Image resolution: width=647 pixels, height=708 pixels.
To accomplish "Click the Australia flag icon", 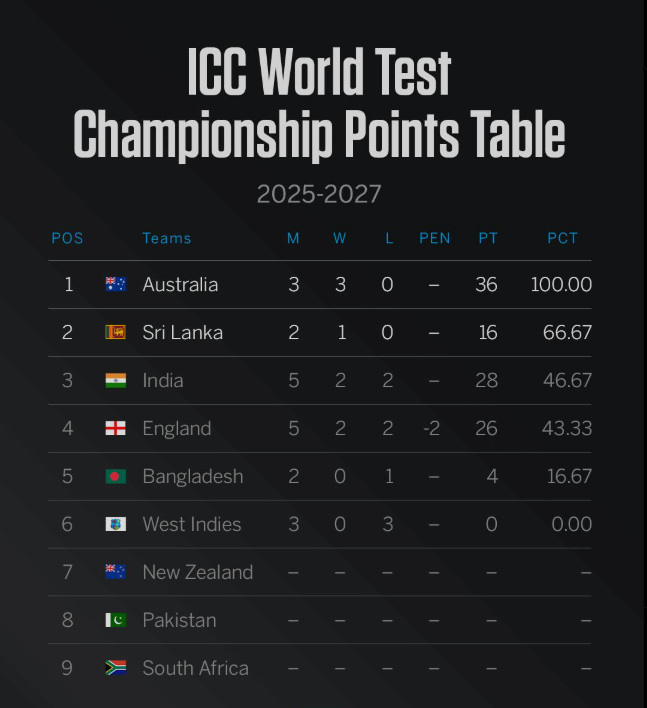I will click(x=116, y=284).
